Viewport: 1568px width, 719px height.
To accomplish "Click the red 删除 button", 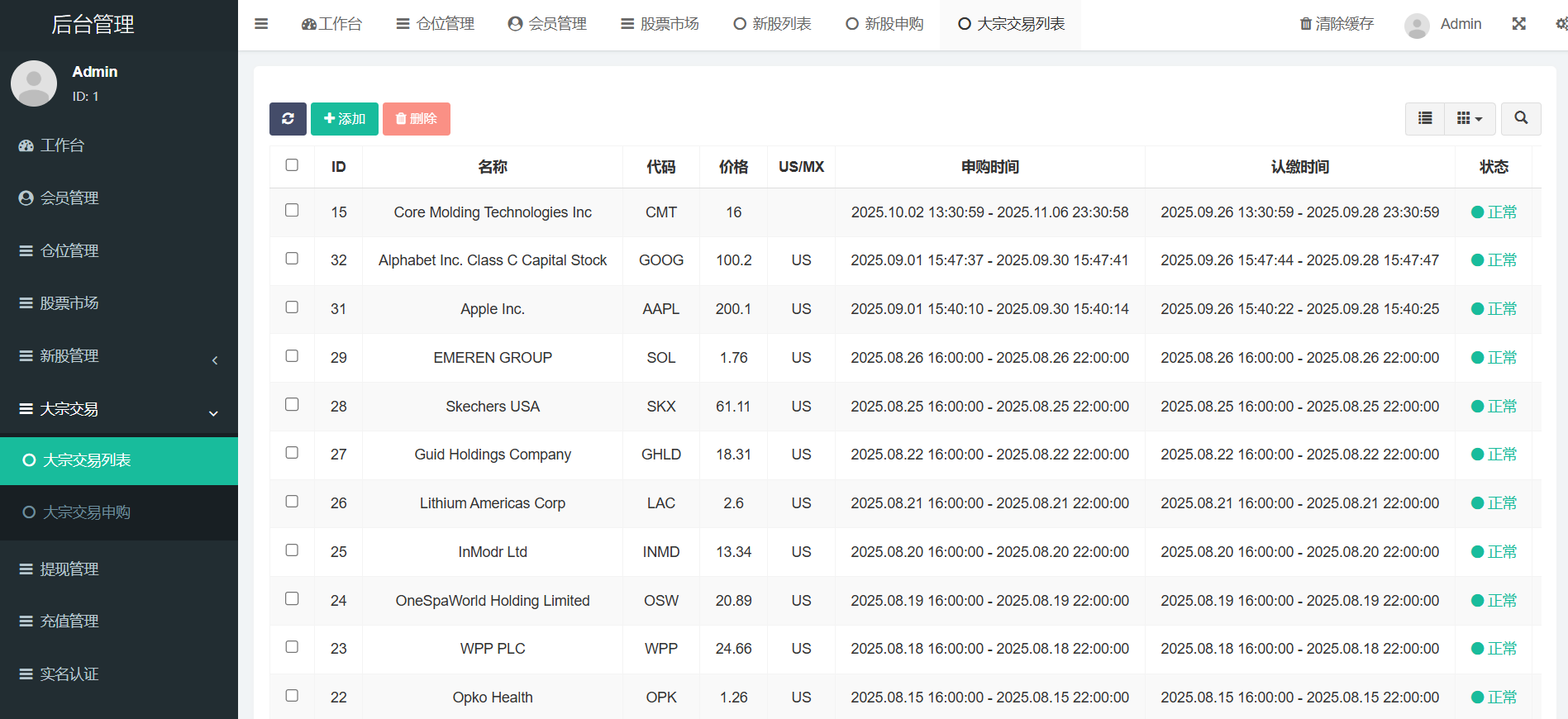I will click(x=416, y=119).
